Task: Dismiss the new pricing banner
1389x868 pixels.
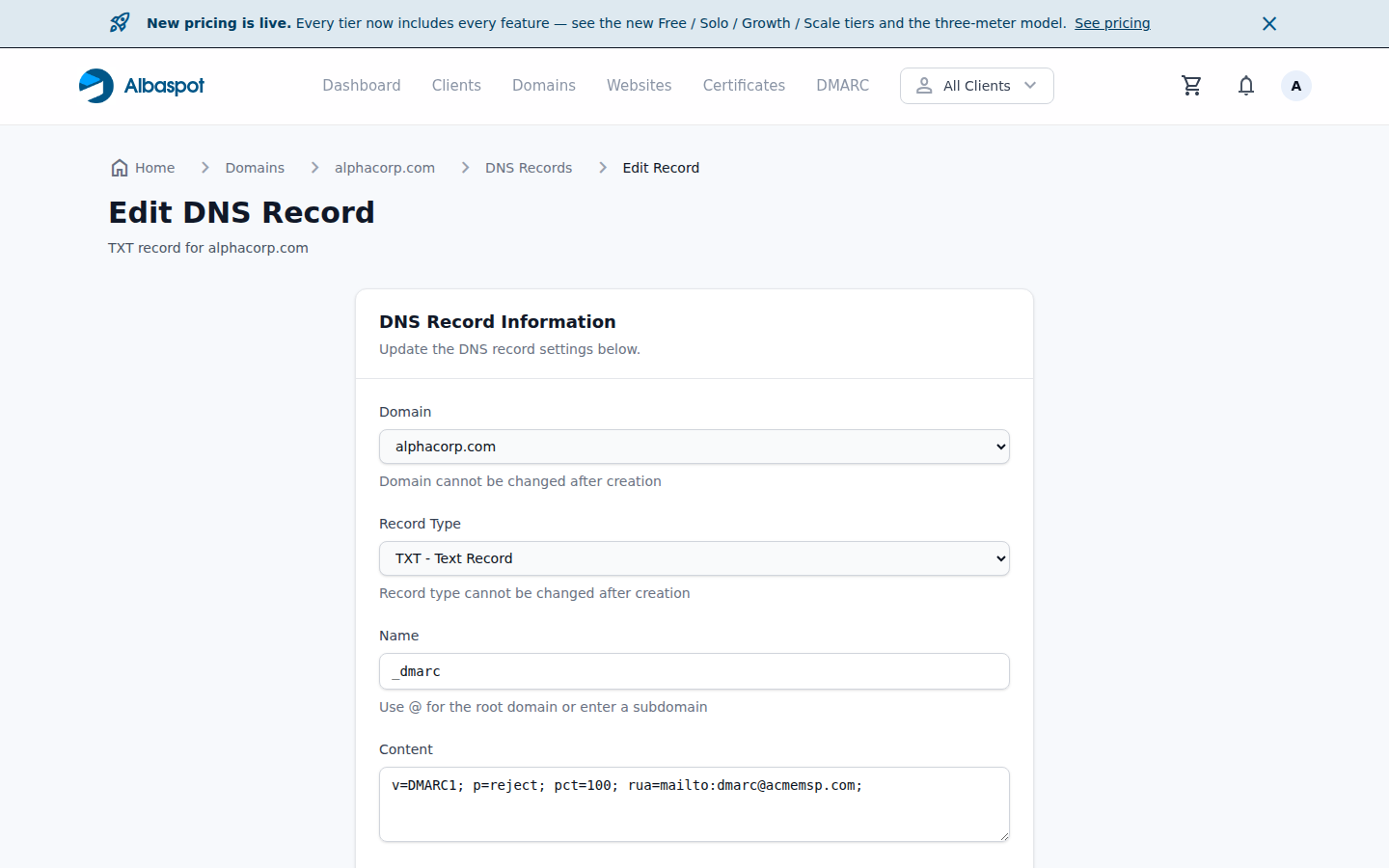Action: coord(1269,23)
